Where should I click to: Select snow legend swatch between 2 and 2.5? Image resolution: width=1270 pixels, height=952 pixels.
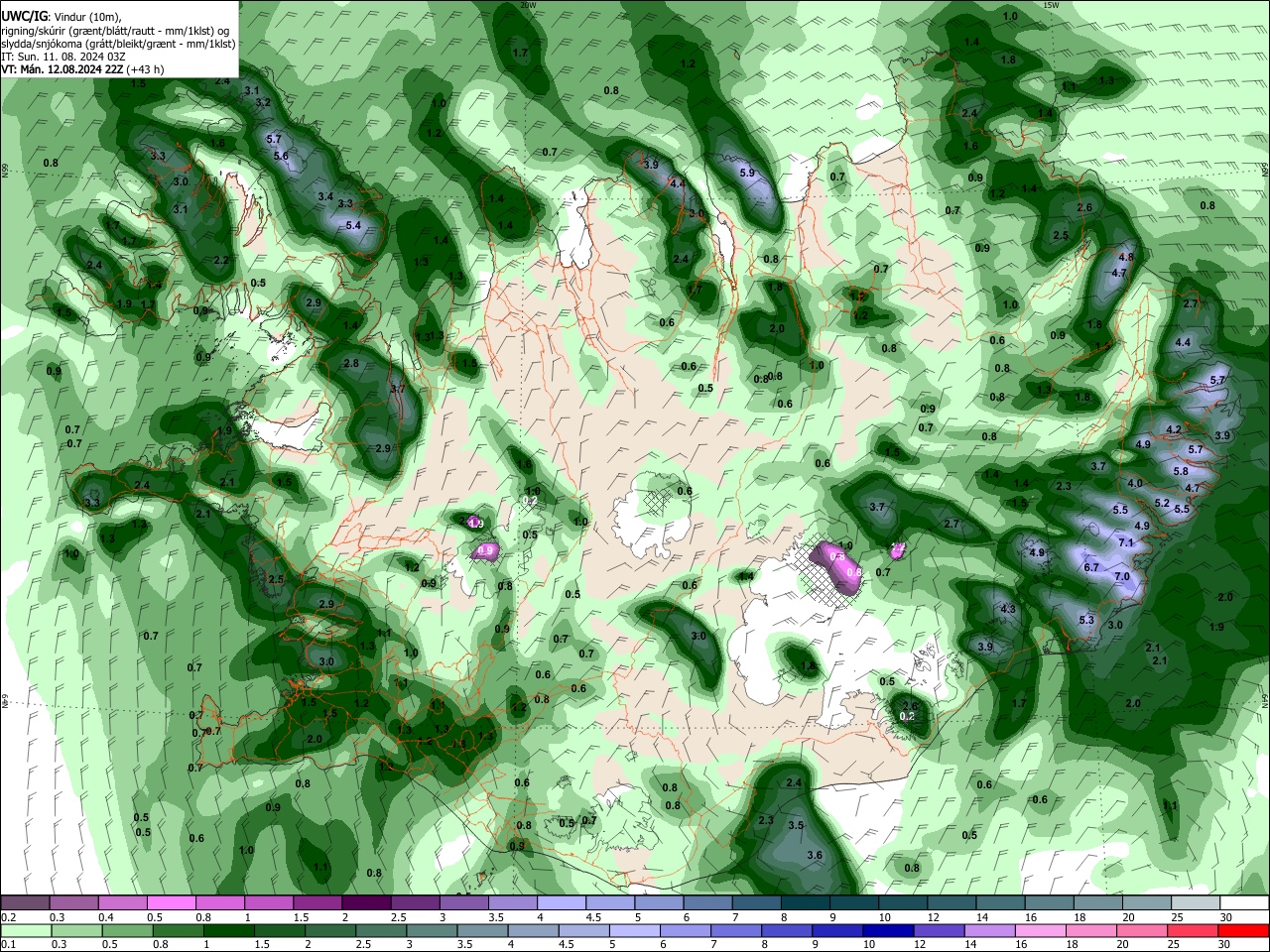tap(365, 903)
